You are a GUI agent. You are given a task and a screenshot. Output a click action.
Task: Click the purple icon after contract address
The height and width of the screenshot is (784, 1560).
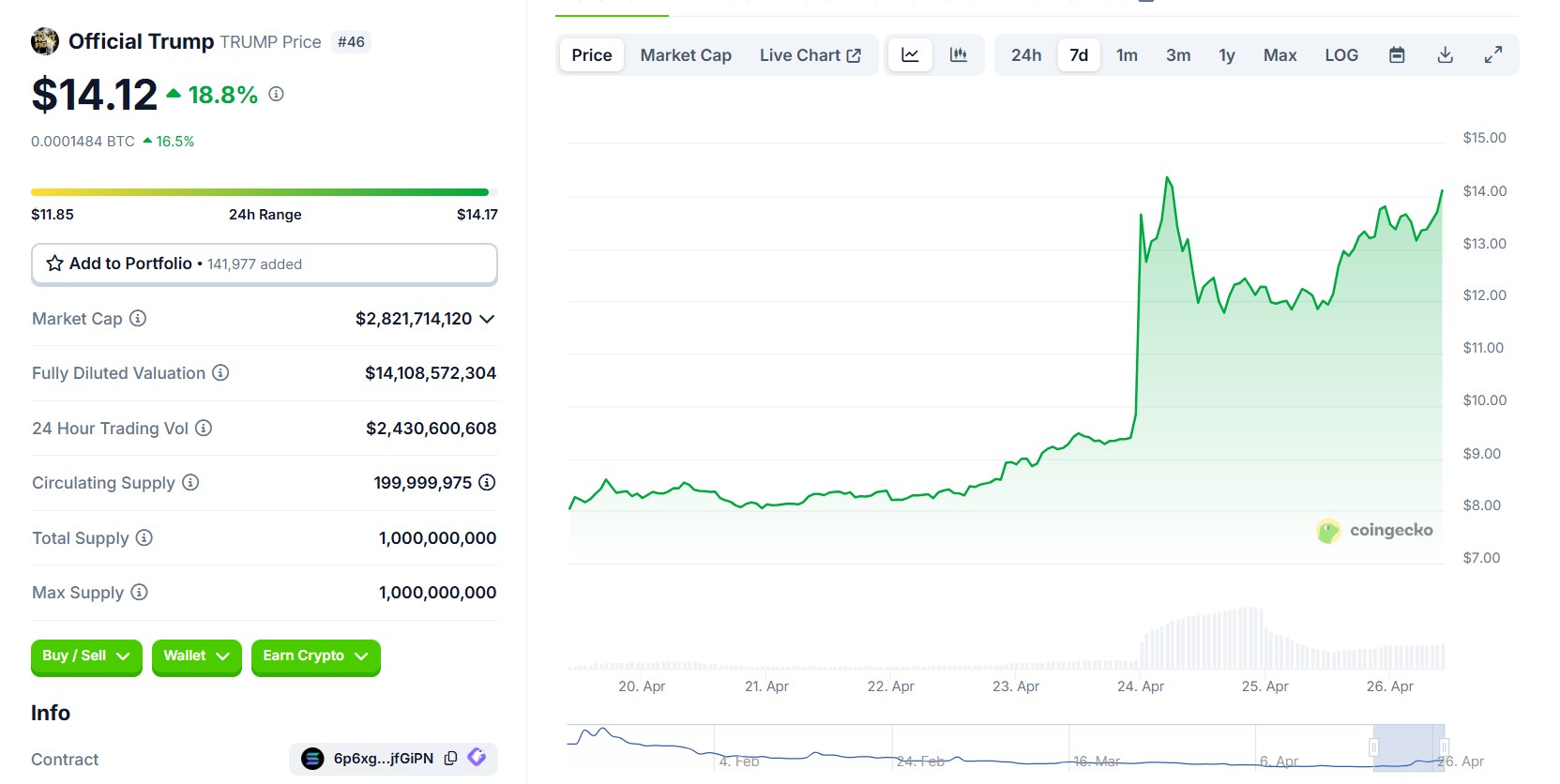[x=477, y=757]
